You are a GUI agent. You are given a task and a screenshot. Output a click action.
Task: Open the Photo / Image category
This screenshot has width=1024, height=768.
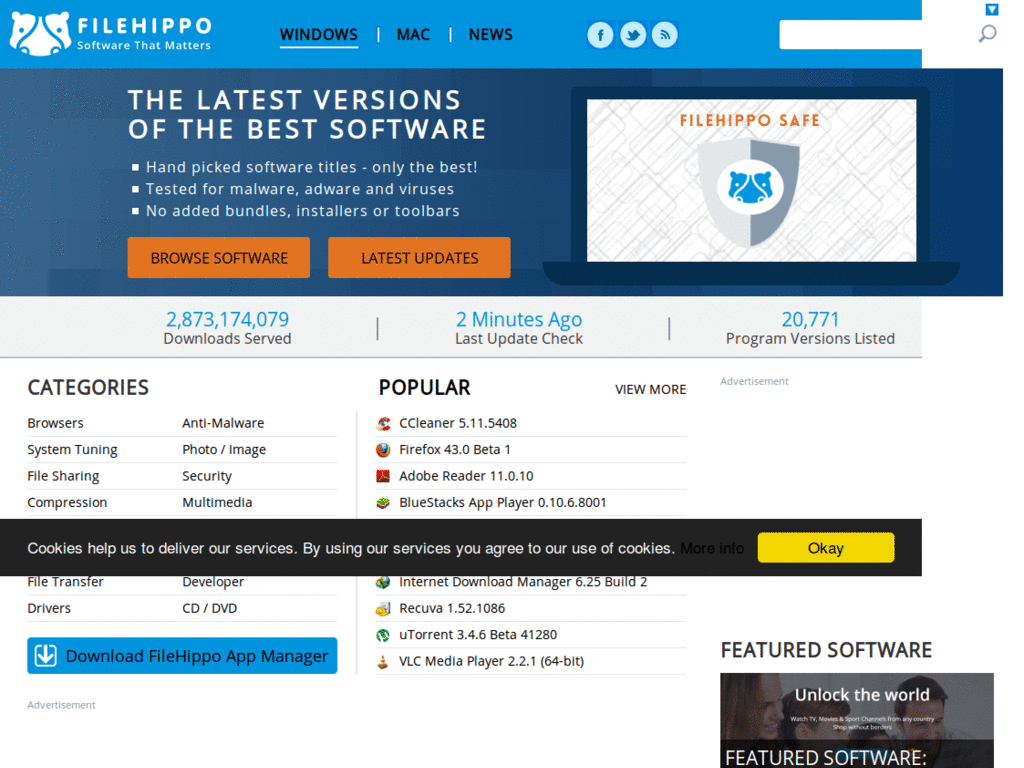(224, 450)
